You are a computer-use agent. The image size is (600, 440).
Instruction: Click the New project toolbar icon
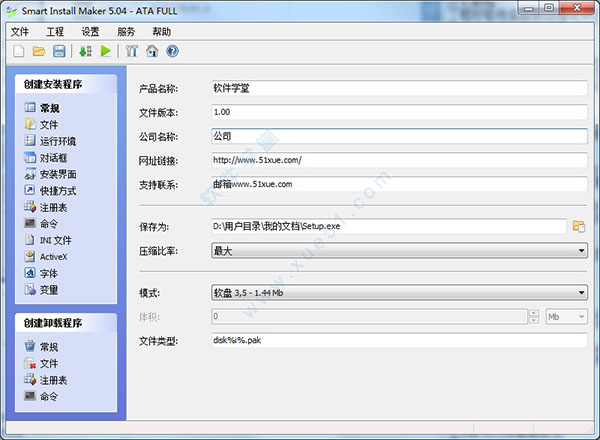pos(19,51)
